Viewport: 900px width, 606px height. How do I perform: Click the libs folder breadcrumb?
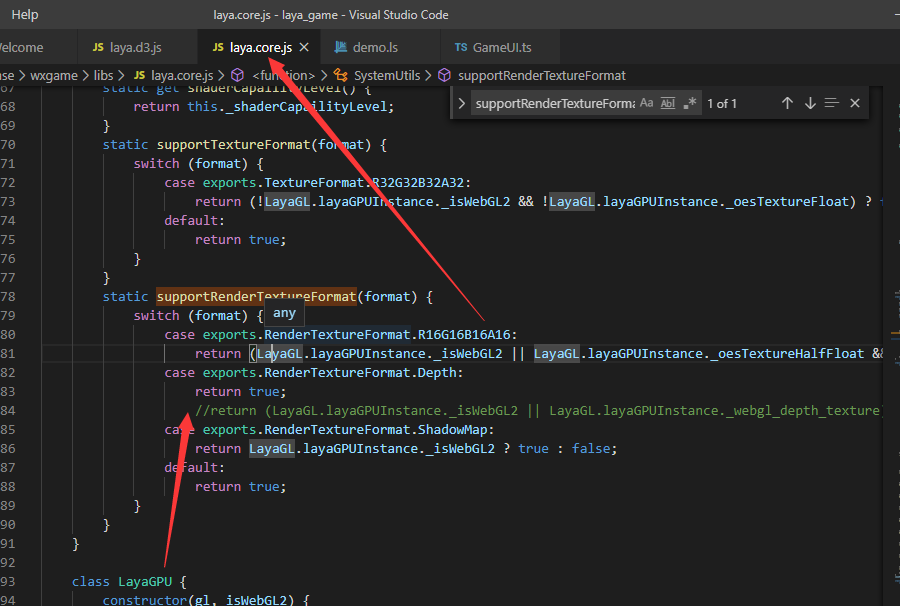pyautogui.click(x=103, y=75)
